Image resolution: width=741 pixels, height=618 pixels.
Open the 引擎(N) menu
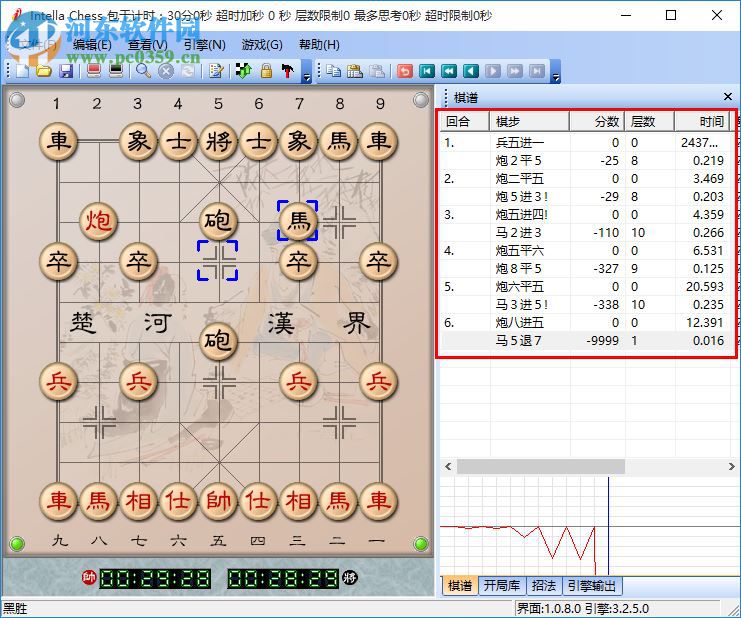coord(205,45)
